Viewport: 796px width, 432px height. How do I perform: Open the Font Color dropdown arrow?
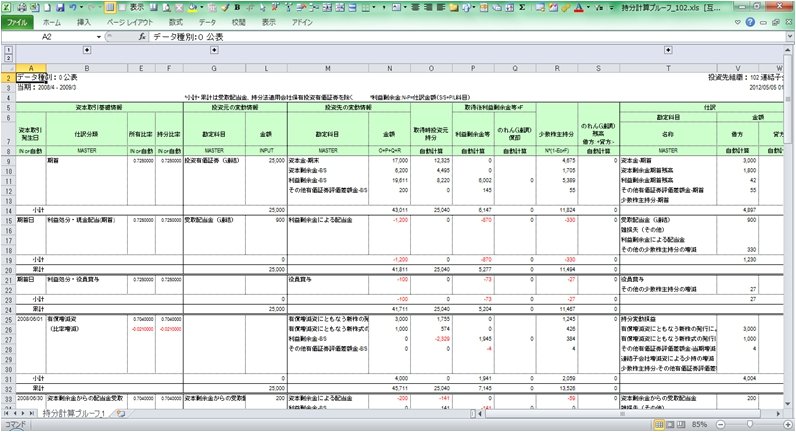coord(588,8)
